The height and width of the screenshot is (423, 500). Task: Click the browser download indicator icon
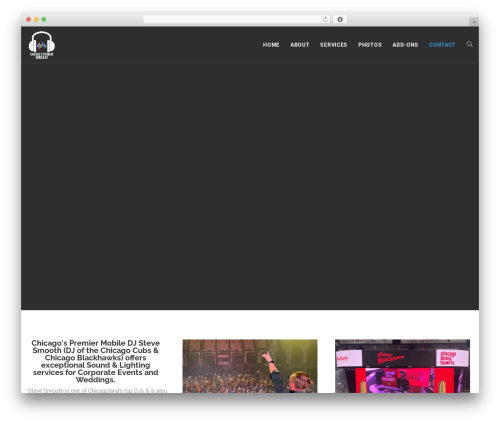[x=340, y=19]
